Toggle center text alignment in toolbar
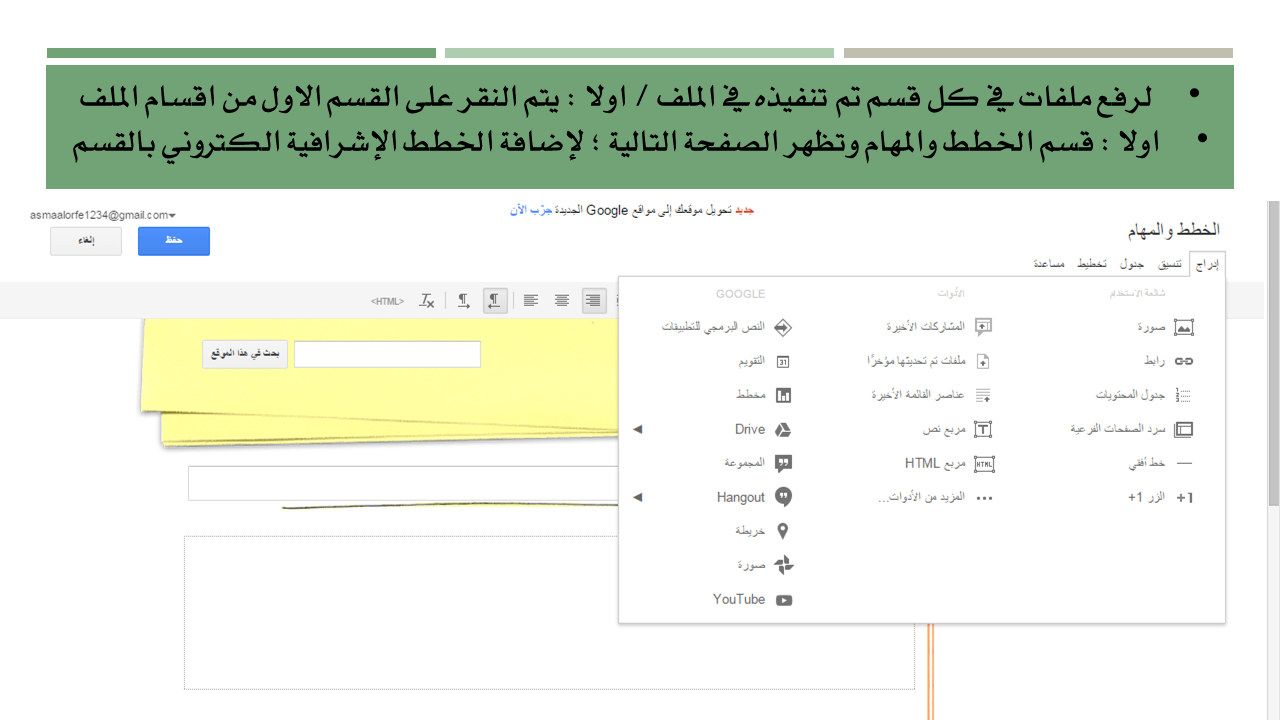The height and width of the screenshot is (720, 1280). click(x=562, y=300)
